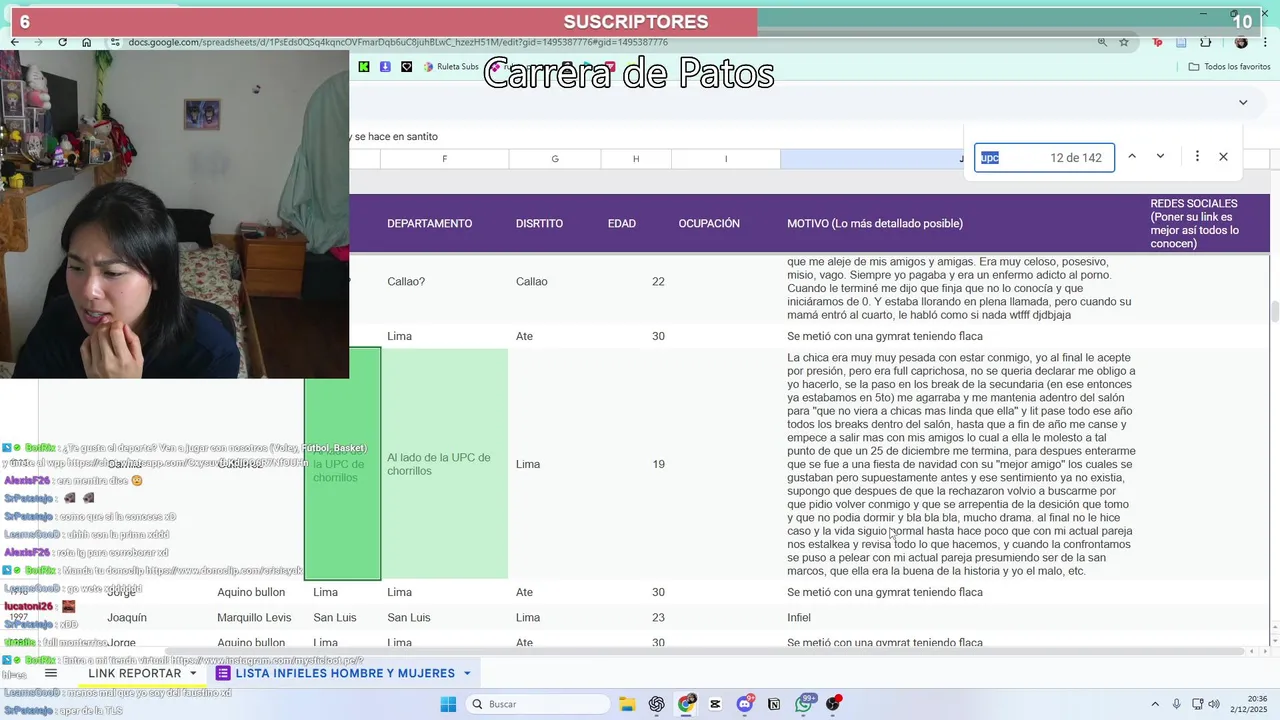Select the Joaquín name cell
1280x720 pixels.
[127, 618]
